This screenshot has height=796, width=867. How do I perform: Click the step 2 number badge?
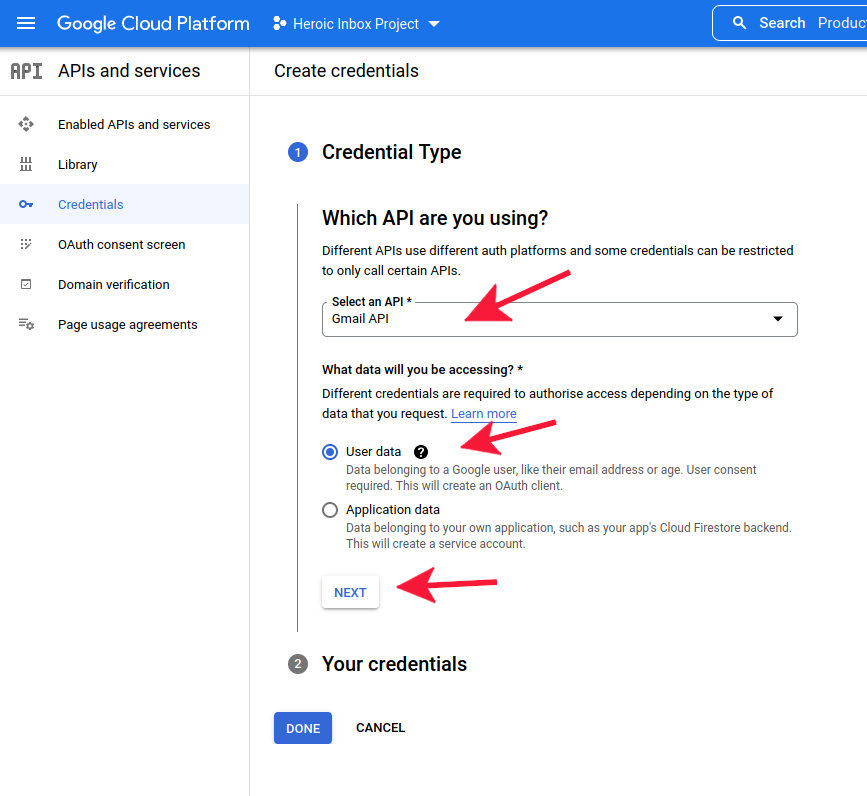298,664
